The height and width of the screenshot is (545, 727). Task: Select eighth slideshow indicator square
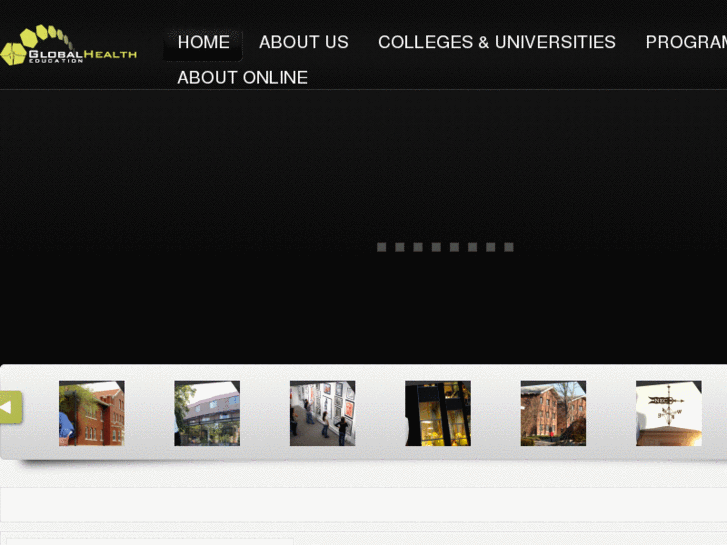pos(509,247)
